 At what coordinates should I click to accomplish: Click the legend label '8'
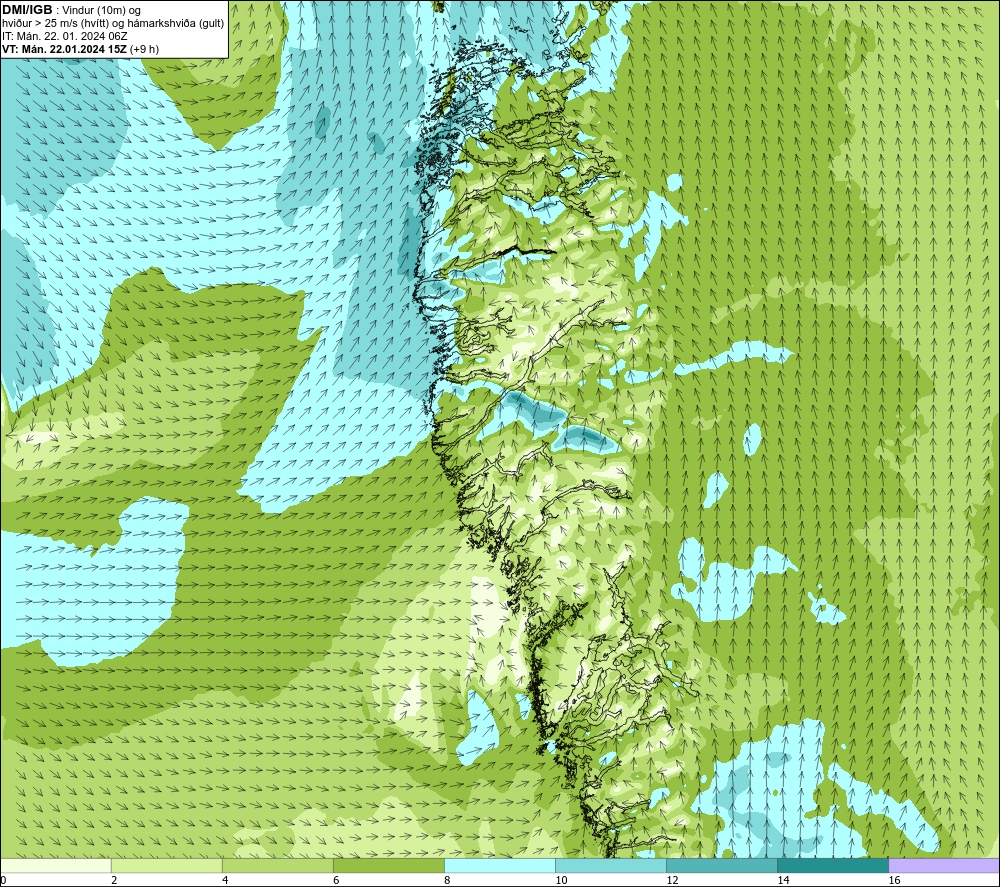tap(447, 881)
